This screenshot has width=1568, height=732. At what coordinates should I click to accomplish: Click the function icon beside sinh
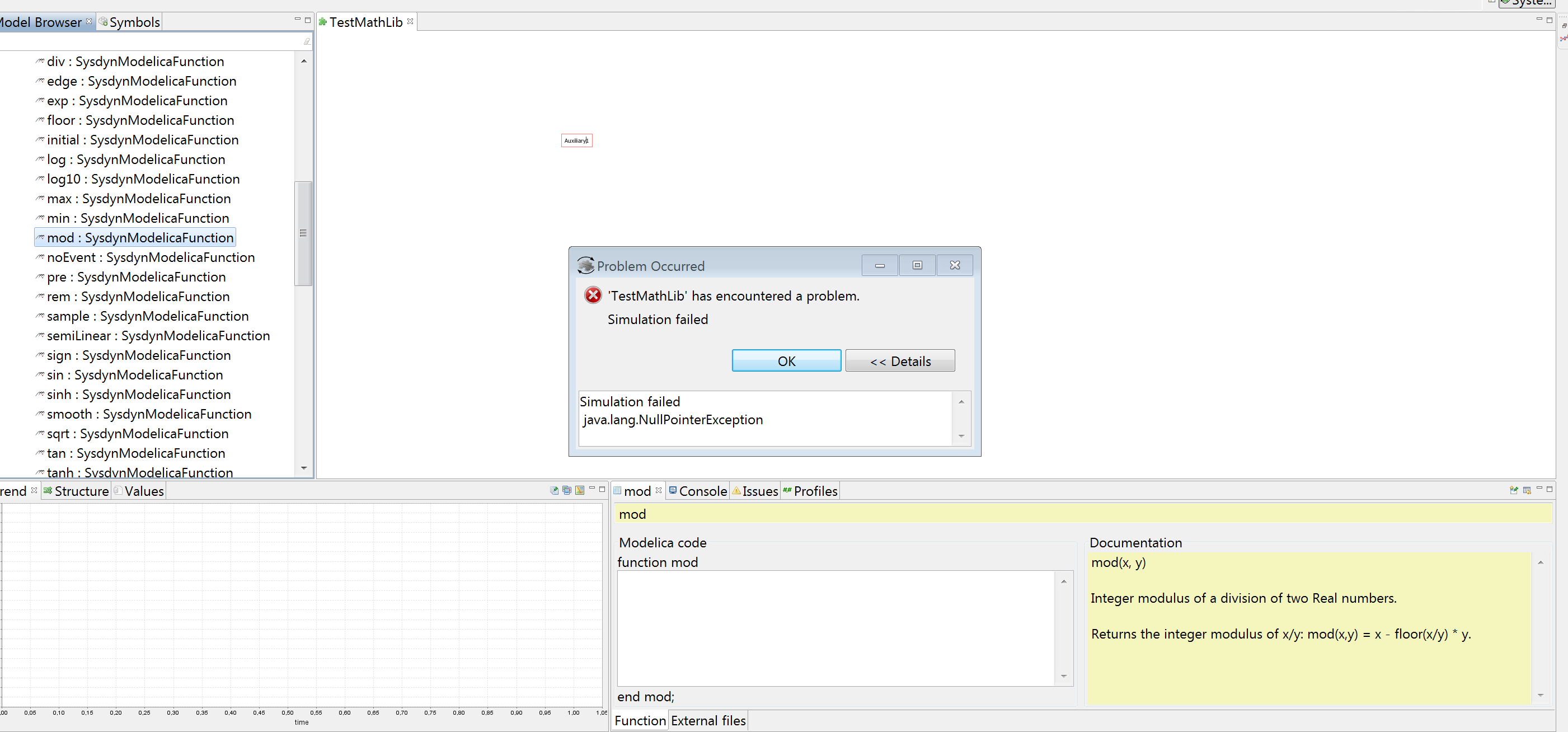point(40,393)
